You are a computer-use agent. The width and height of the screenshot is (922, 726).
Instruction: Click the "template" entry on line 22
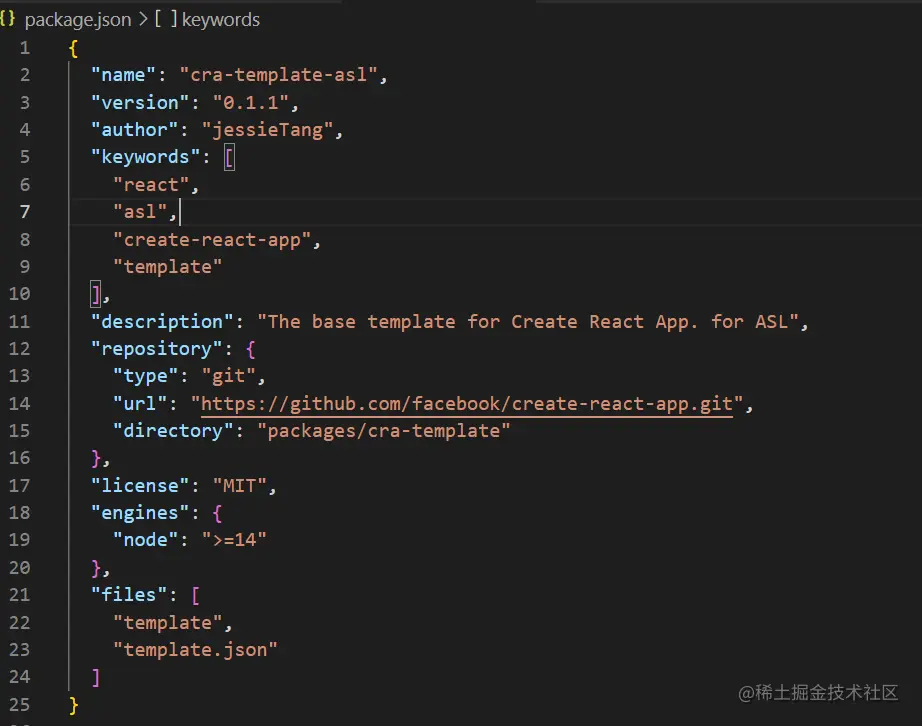[168, 623]
